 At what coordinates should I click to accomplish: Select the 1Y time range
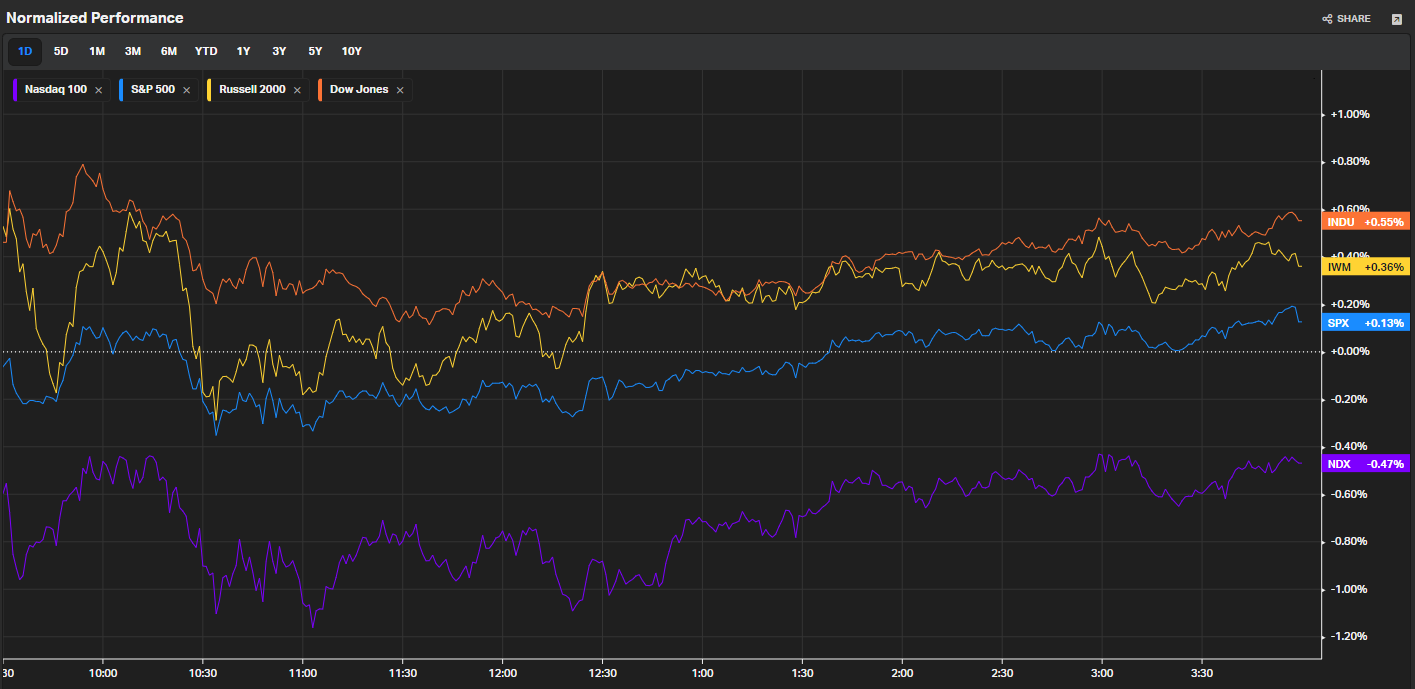(243, 51)
